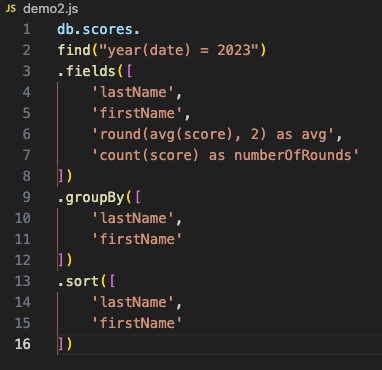Click 'lastName' string on line 14

(x=133, y=302)
